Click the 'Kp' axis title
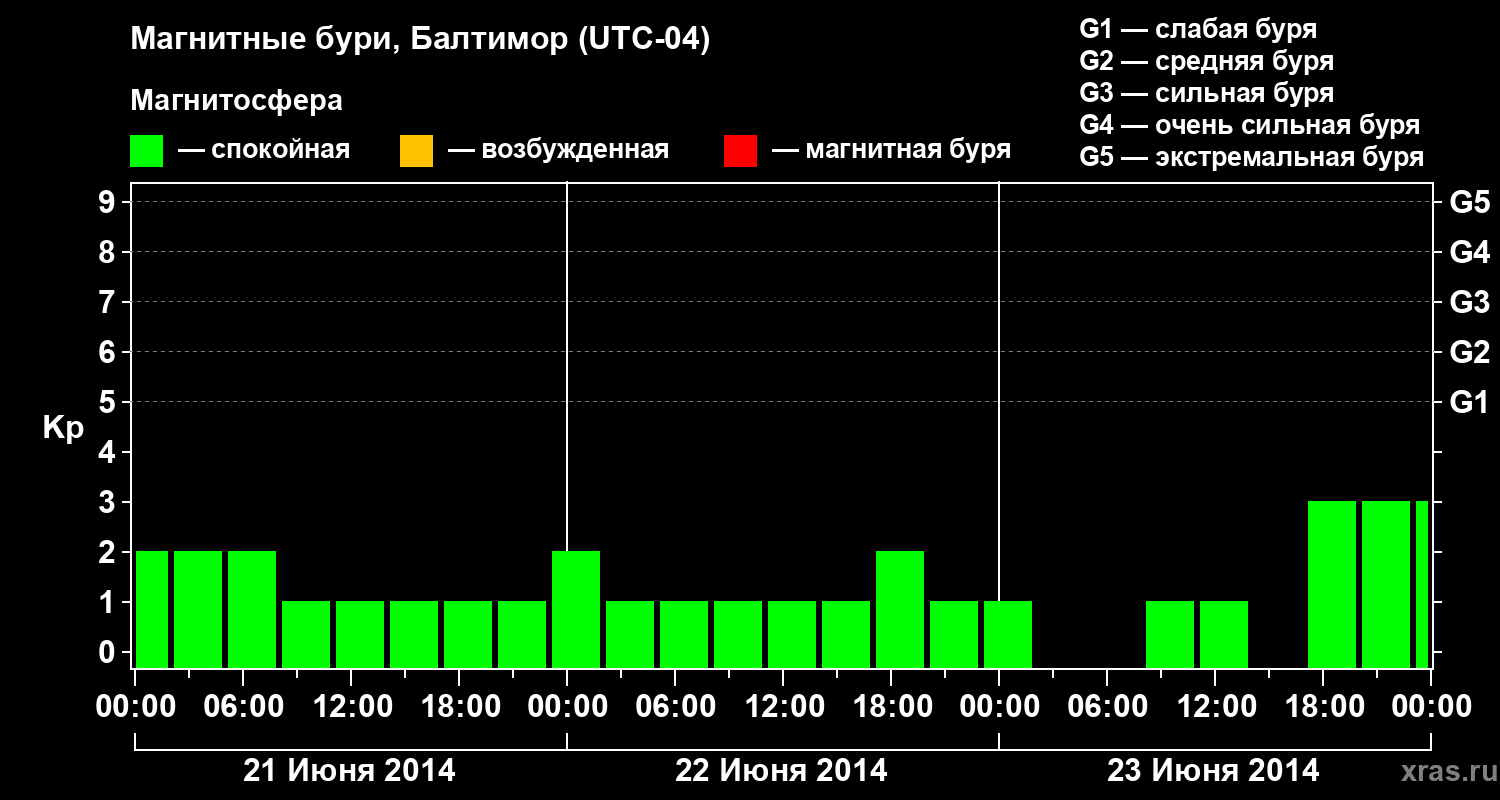Screen dimensions: 1500x800 pos(63,428)
